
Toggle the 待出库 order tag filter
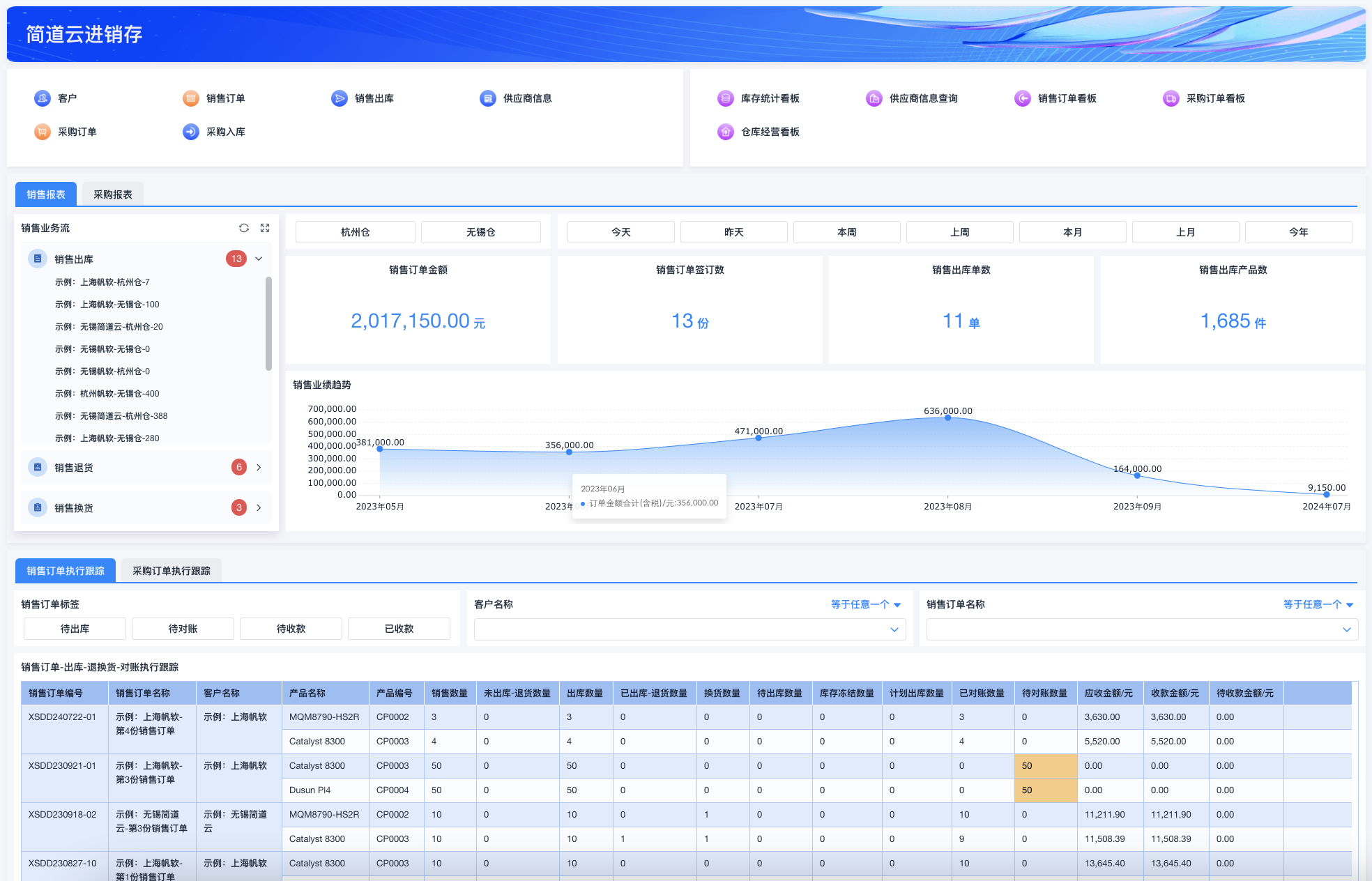[75, 629]
